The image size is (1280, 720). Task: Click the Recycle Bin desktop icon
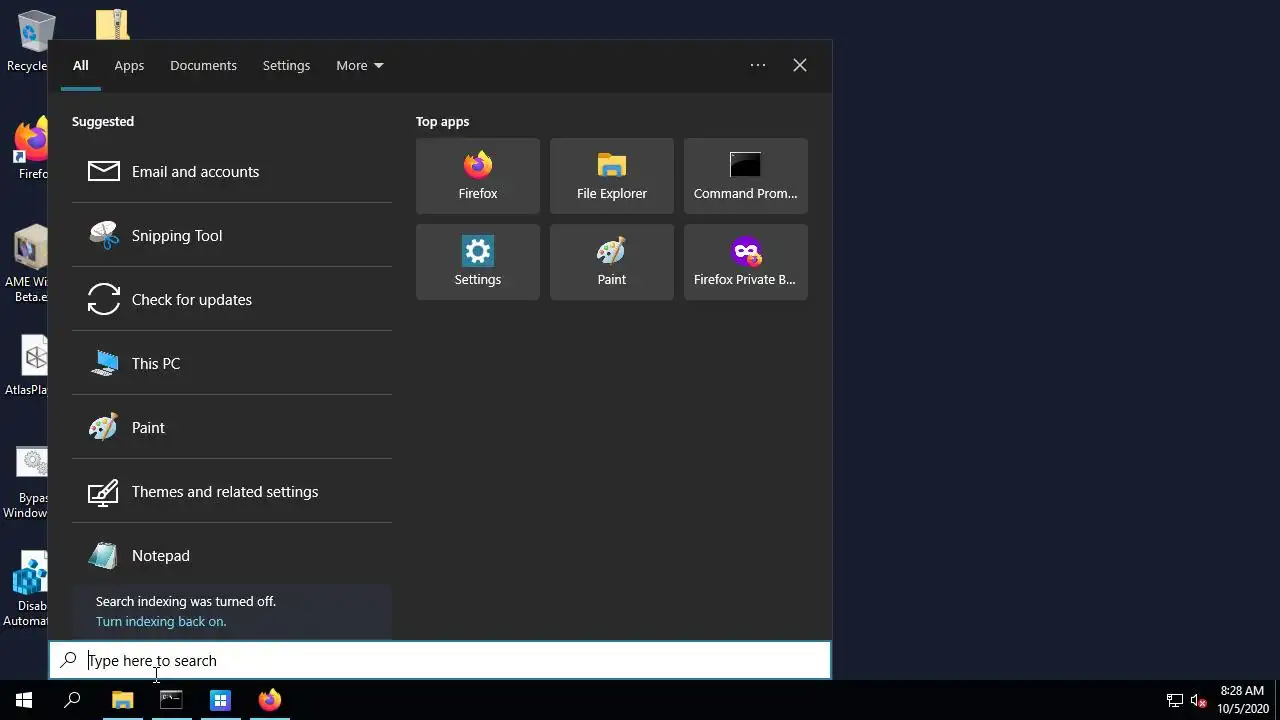click(30, 40)
